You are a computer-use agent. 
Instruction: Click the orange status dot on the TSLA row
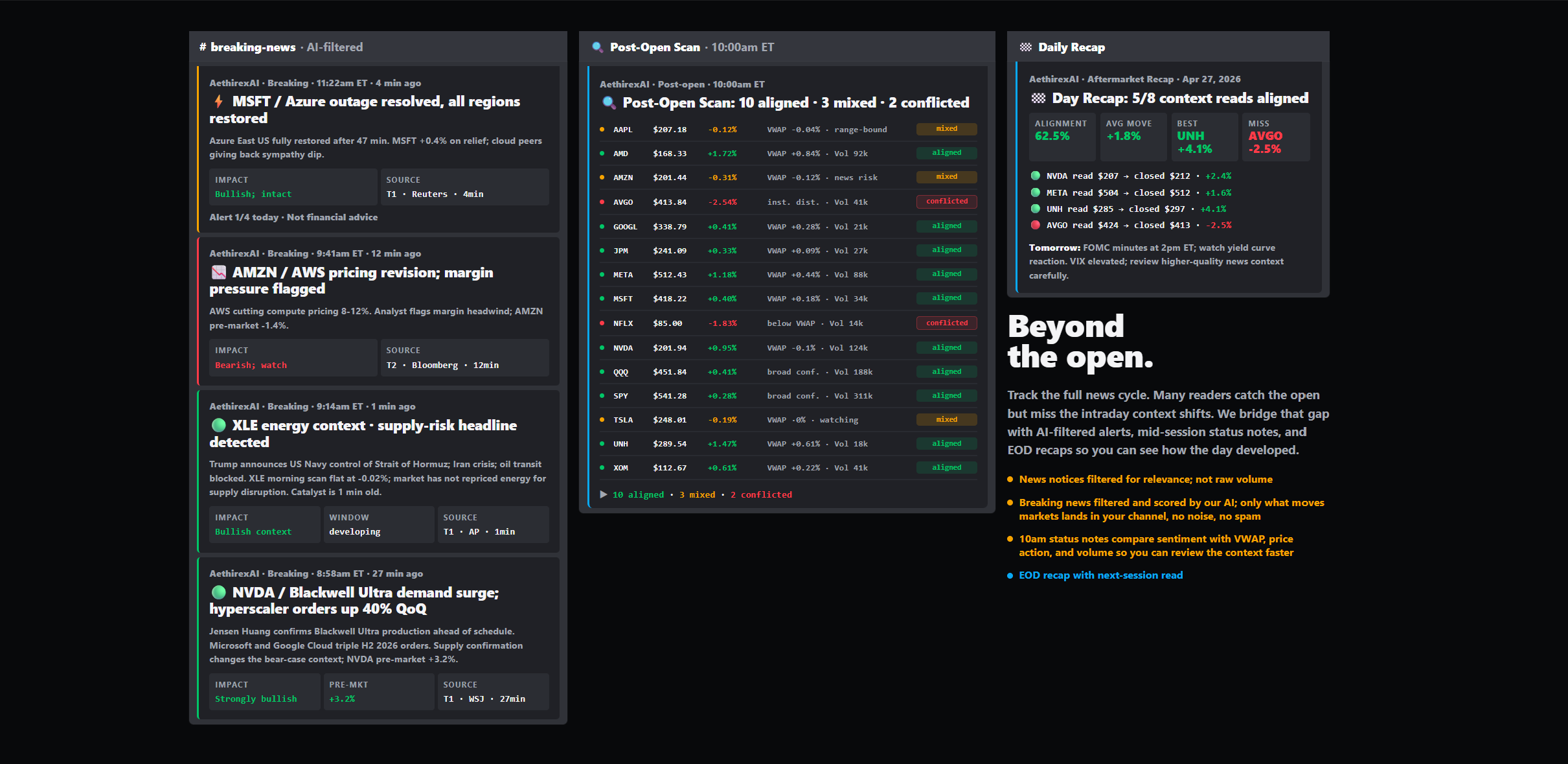pyautogui.click(x=602, y=420)
